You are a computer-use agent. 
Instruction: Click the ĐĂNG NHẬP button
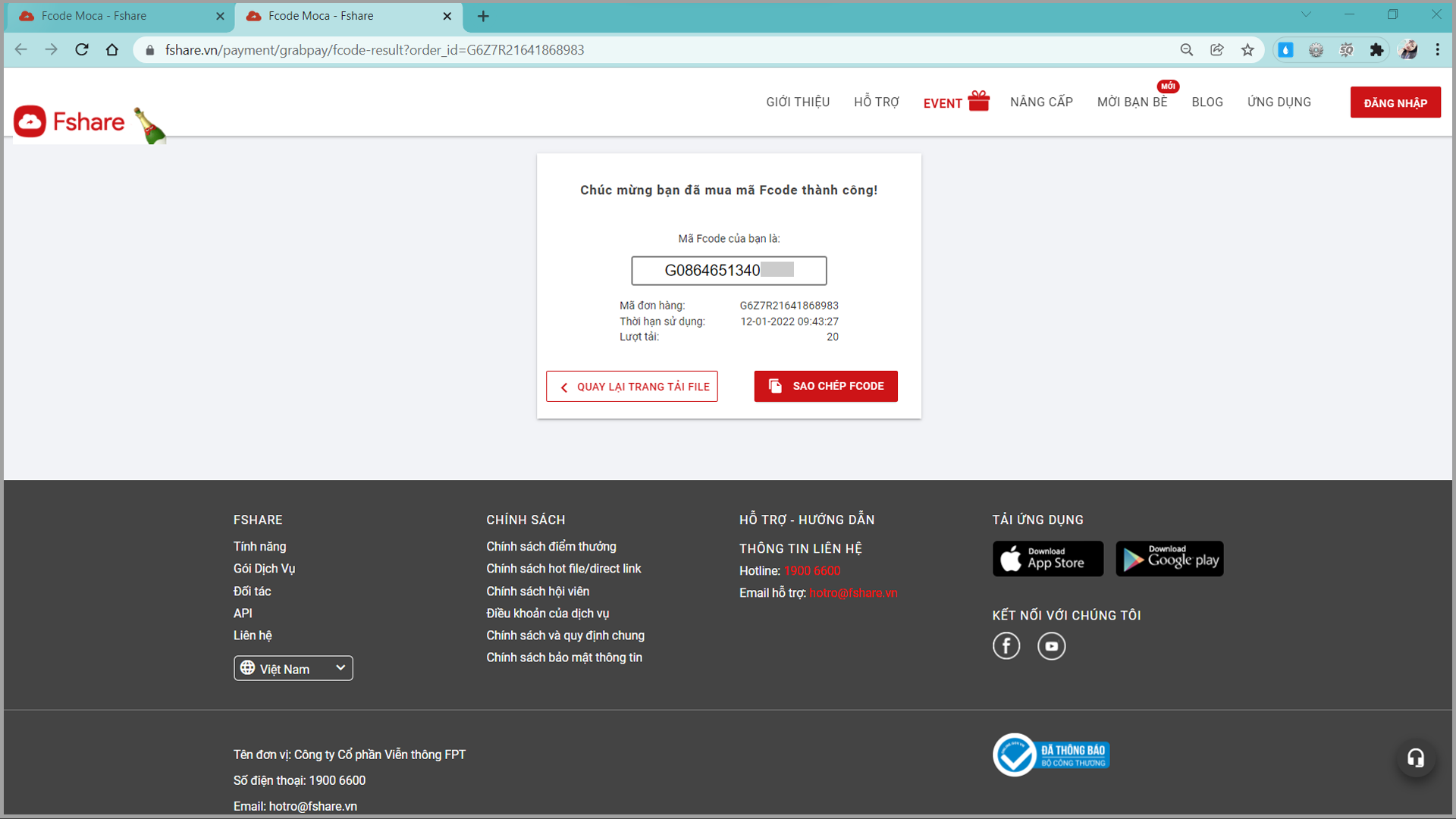pos(1395,102)
